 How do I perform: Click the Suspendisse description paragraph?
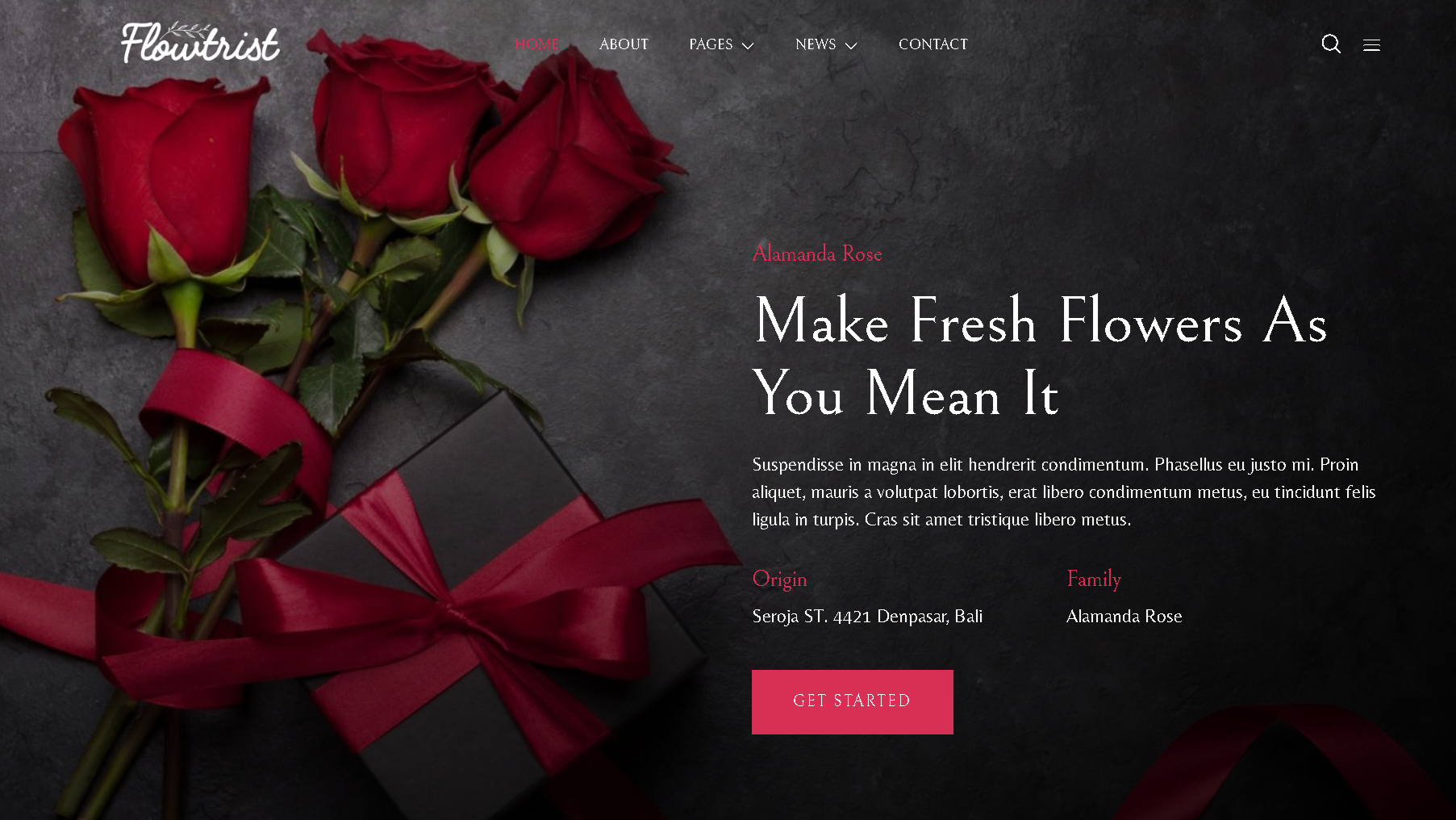pos(1064,492)
